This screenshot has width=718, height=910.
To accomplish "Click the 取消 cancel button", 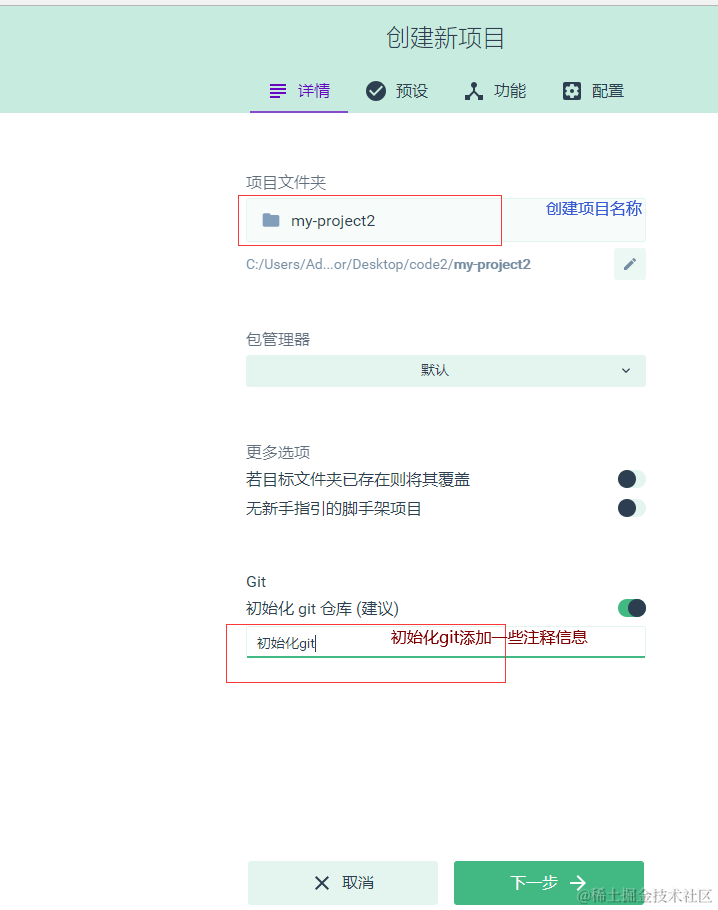I will 342,882.
